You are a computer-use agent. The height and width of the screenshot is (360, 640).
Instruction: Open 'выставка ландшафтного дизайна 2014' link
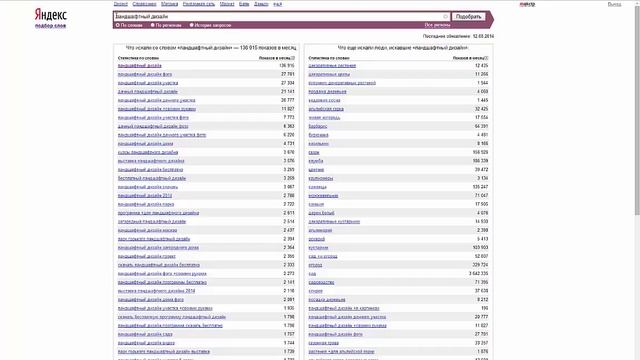coord(156,291)
